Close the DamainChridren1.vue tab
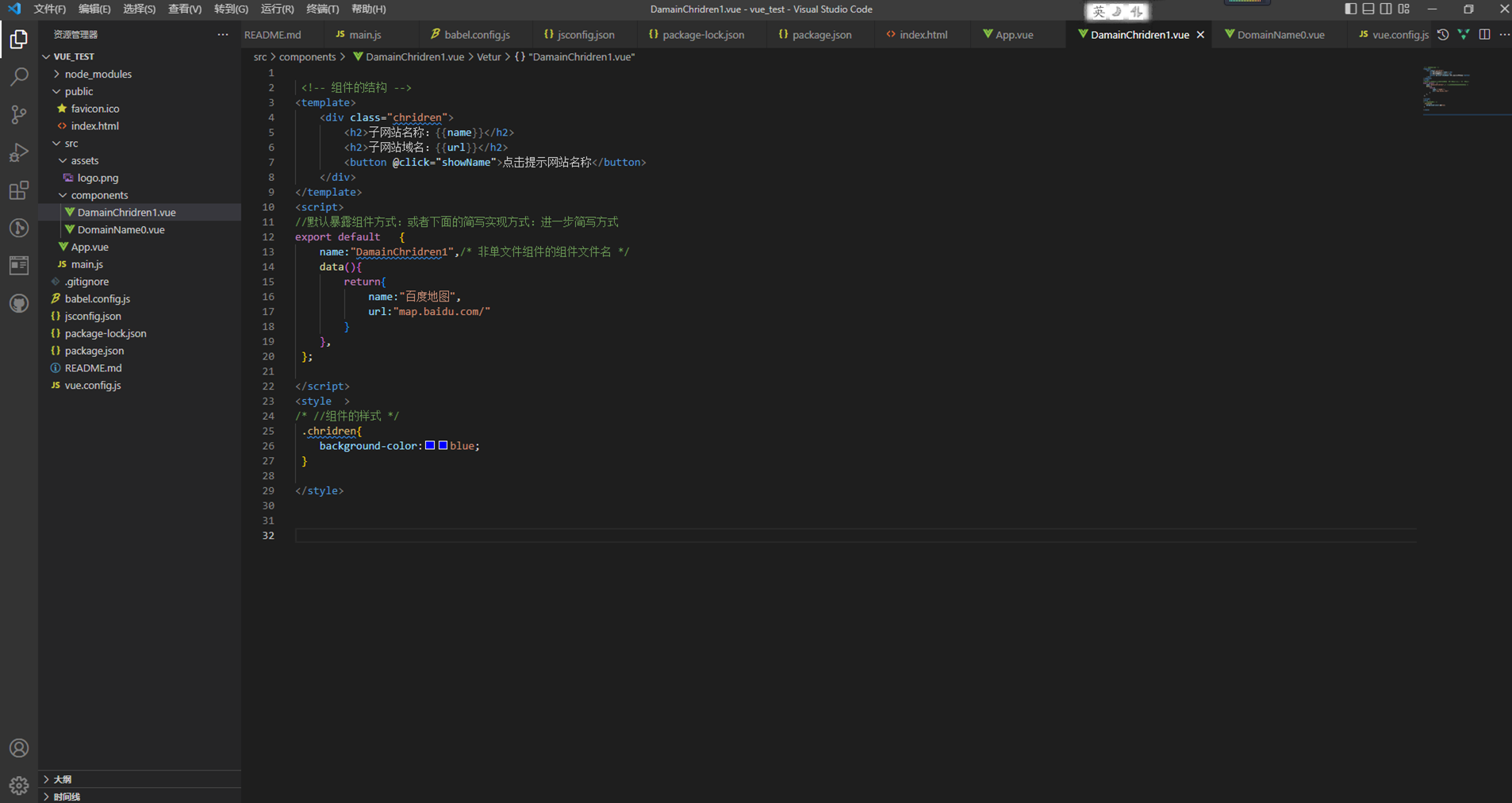 (1200, 34)
